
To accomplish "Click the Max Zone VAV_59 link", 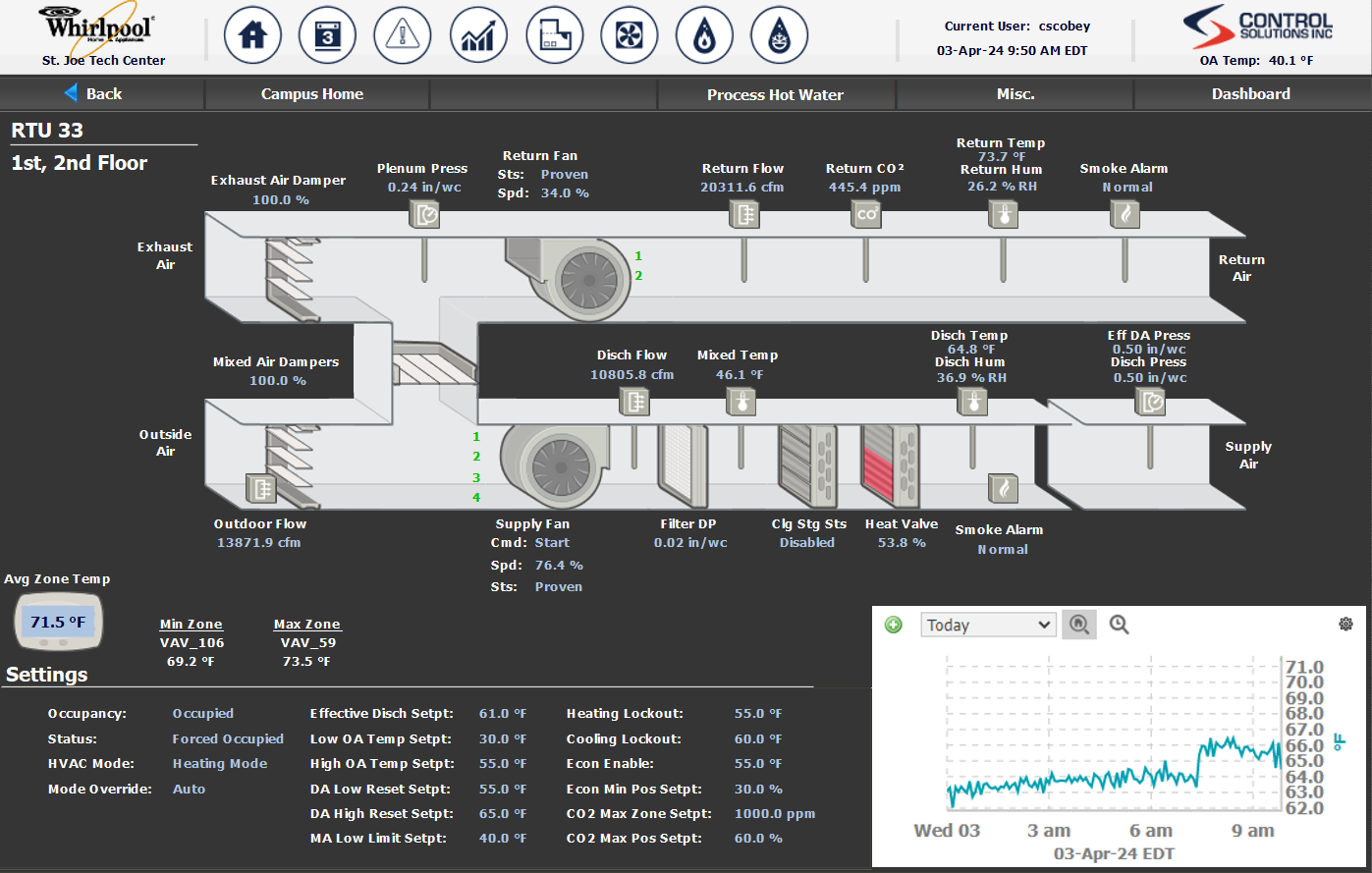I will [307, 642].
